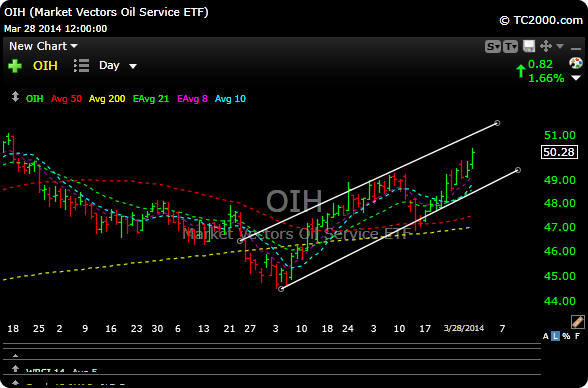Expand the second lower pane up arrow

pyautogui.click(x=15, y=369)
